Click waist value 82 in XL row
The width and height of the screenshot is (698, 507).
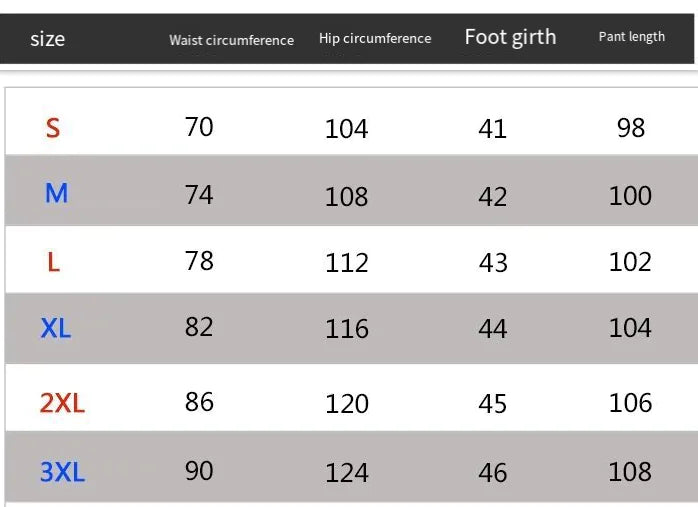pyautogui.click(x=199, y=327)
